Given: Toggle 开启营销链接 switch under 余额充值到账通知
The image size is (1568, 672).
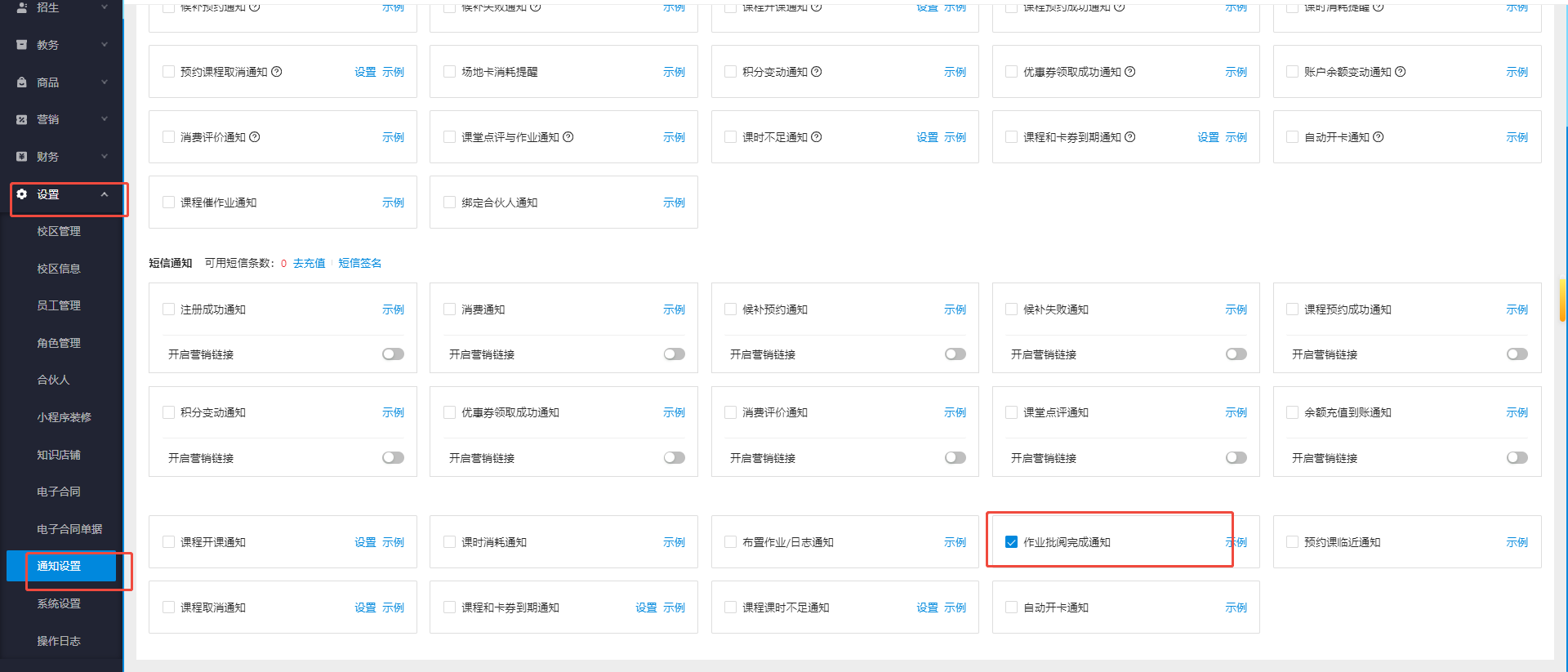Looking at the screenshot, I should click(1517, 458).
